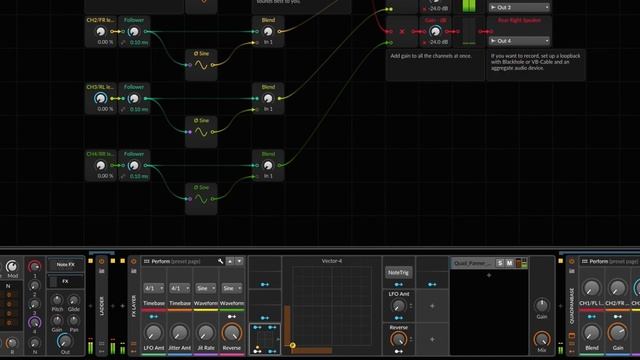
Task: Click the Blend knob in CH4/RR row
Action: click(x=268, y=165)
